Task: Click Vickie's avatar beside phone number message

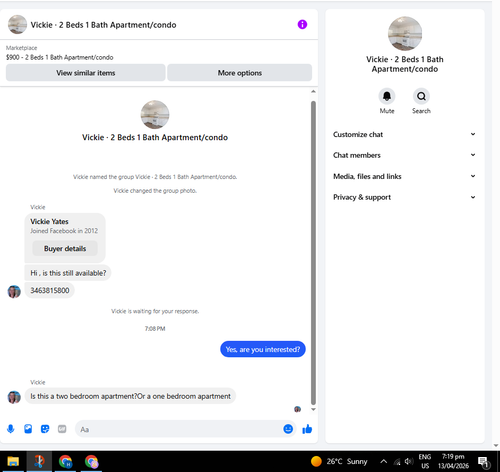Action: click(x=14, y=292)
